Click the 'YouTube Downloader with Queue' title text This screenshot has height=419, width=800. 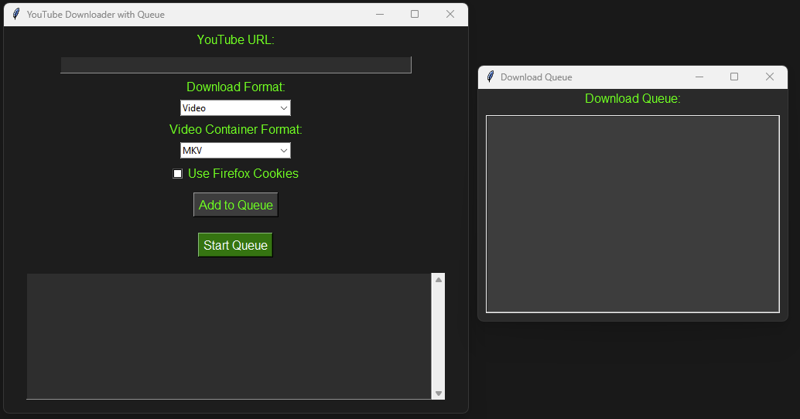(95, 15)
